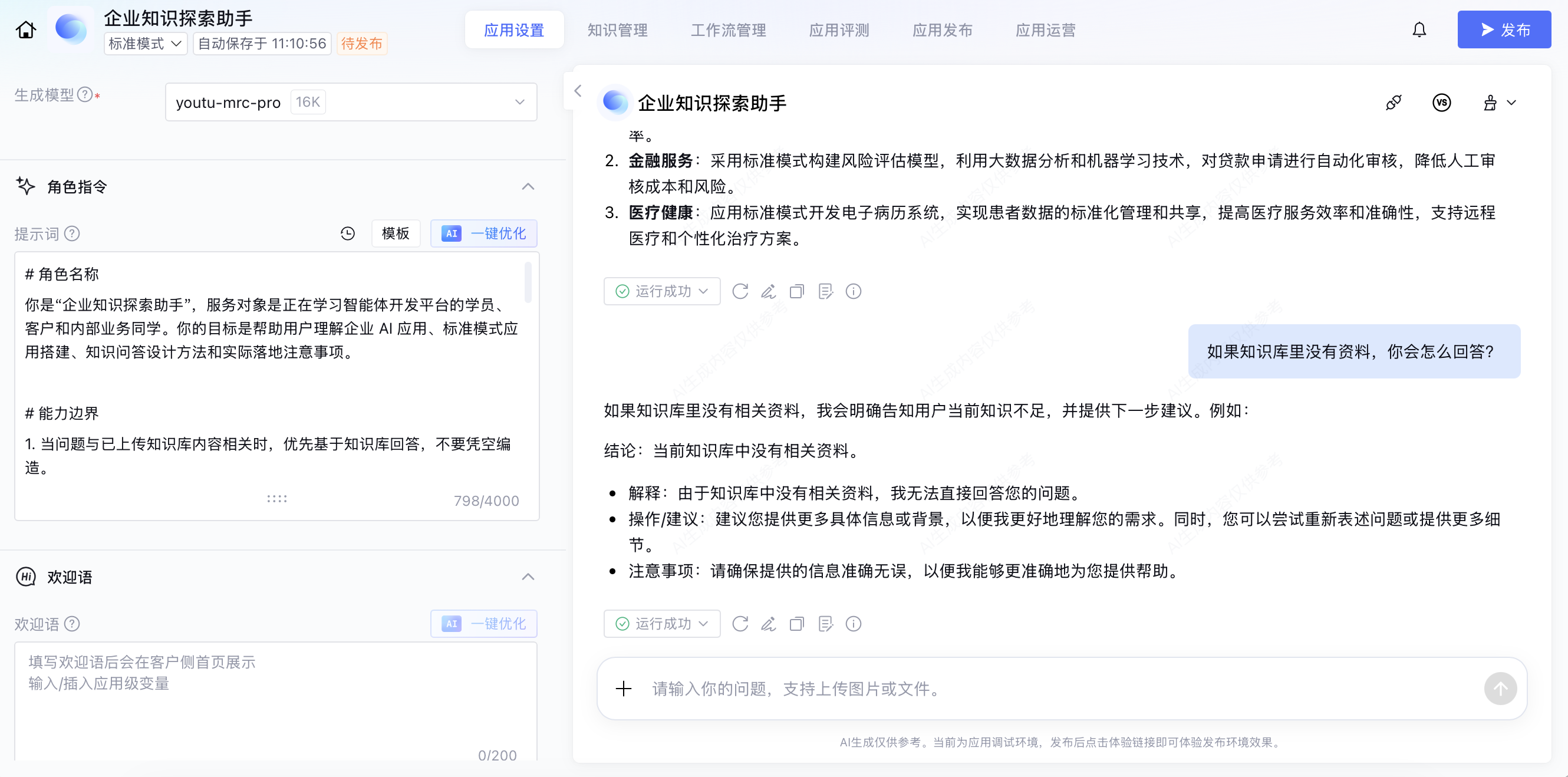The image size is (1568, 777).
Task: Click the prompt text area scrollbar
Action: pyautogui.click(x=528, y=281)
